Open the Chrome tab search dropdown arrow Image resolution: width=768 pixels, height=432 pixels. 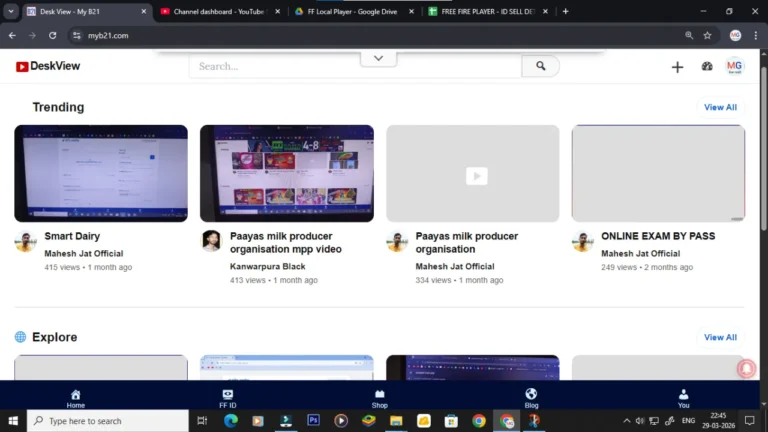click(x=10, y=11)
